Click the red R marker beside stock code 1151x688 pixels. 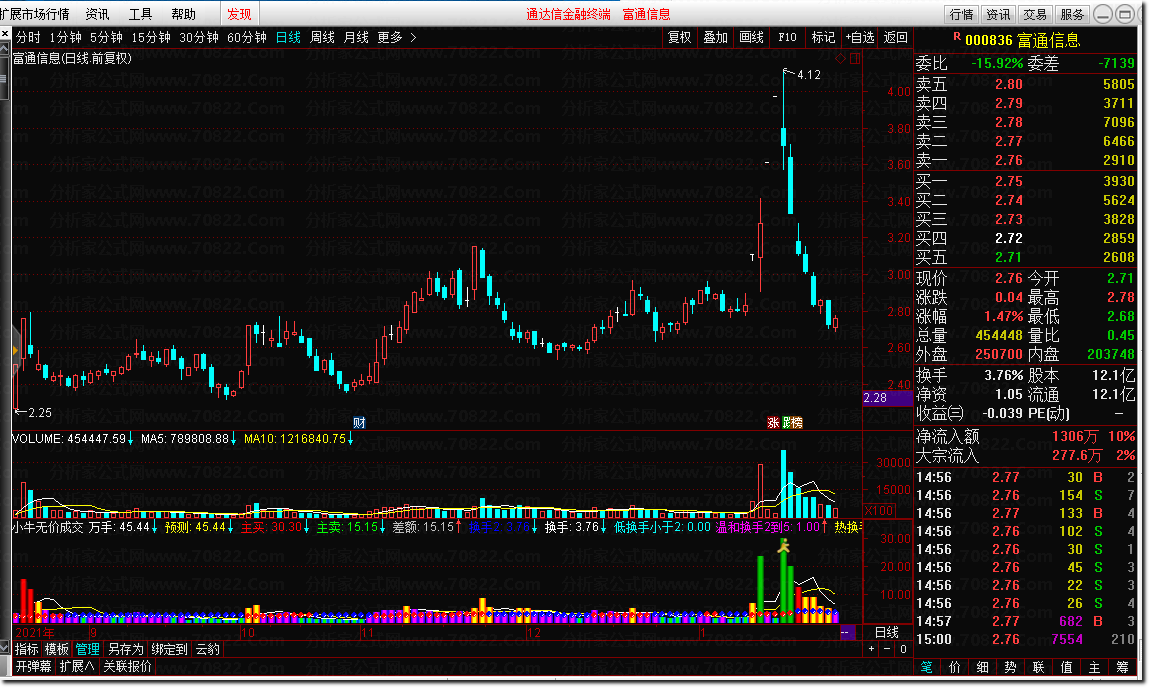956,36
